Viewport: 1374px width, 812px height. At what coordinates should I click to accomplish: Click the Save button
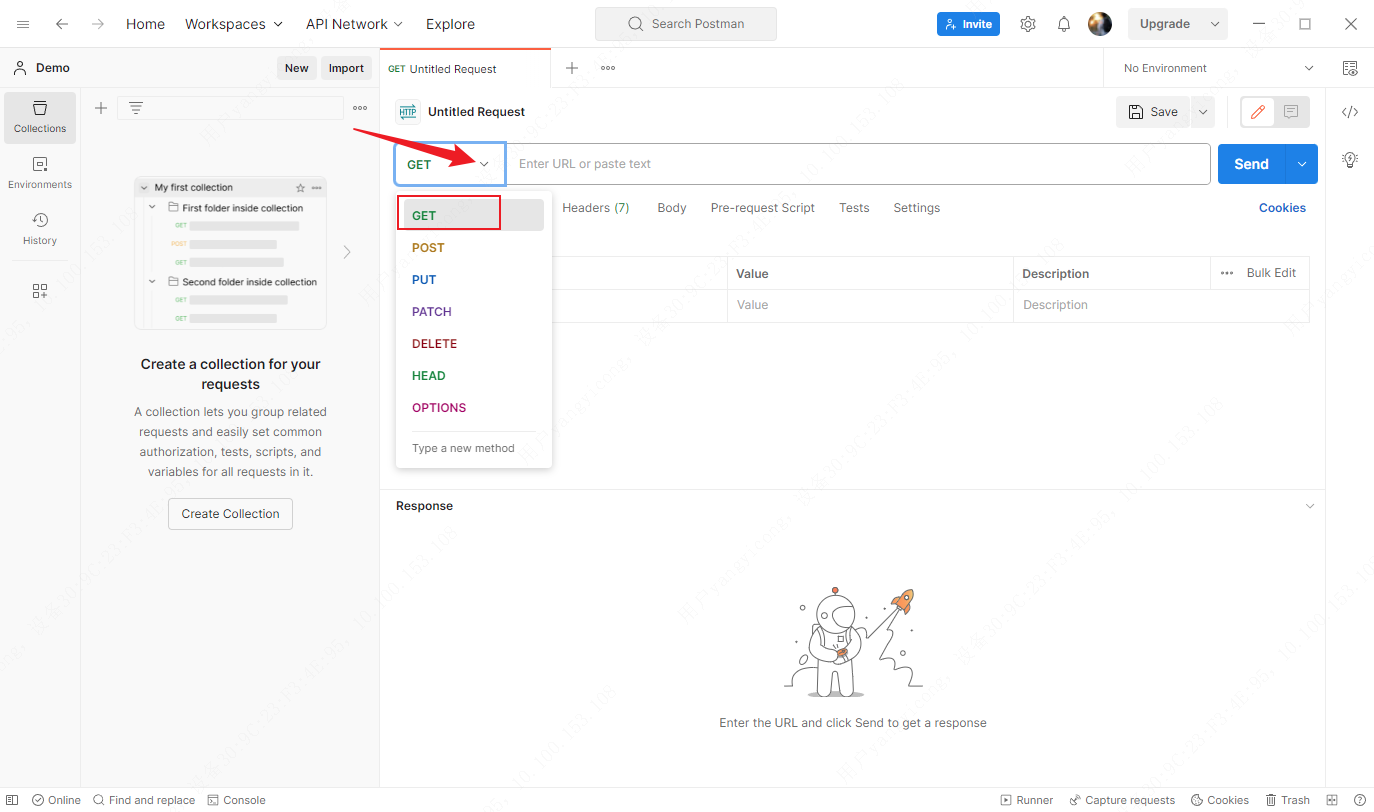click(1153, 112)
